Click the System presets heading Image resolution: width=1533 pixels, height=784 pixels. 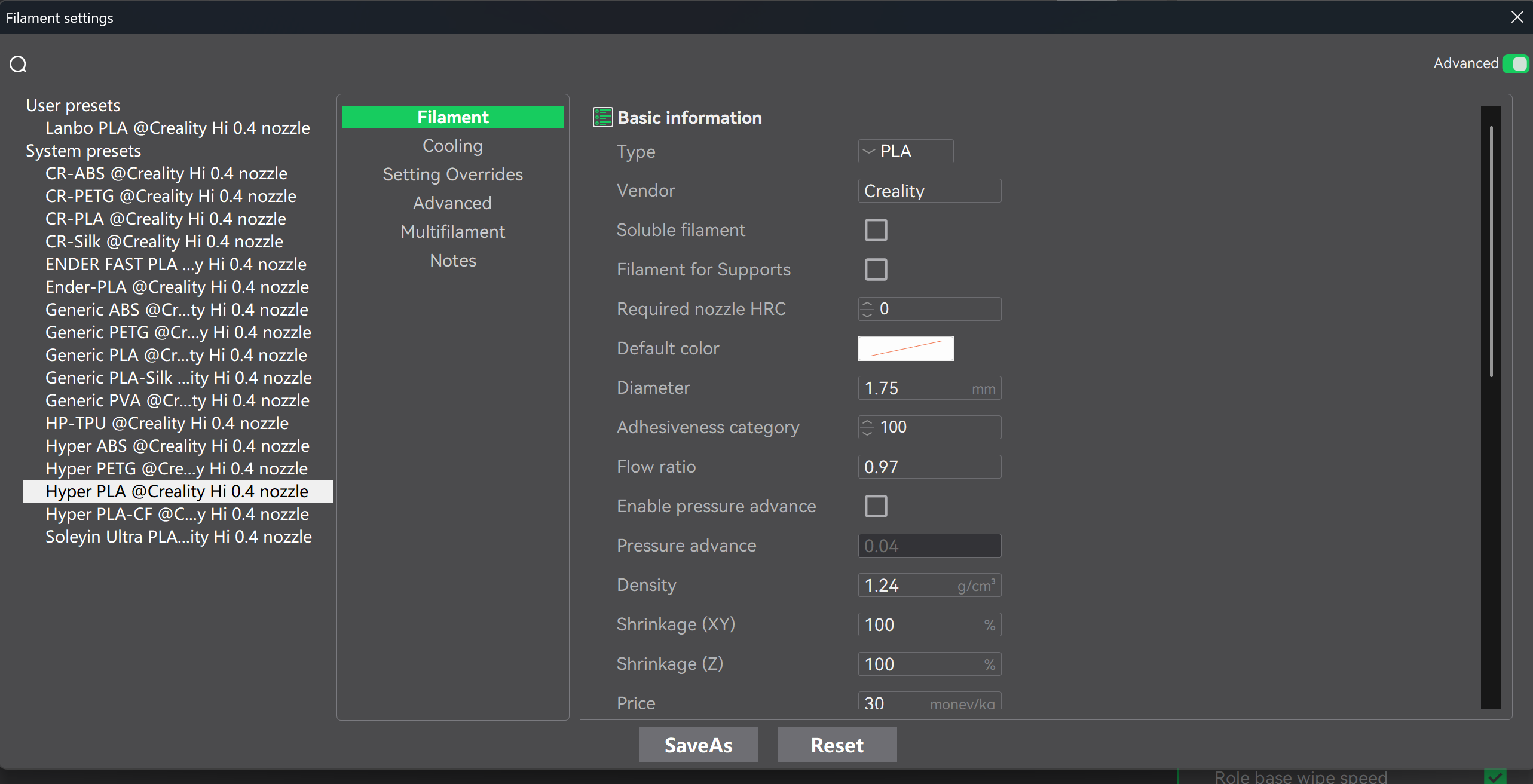pyautogui.click(x=83, y=151)
